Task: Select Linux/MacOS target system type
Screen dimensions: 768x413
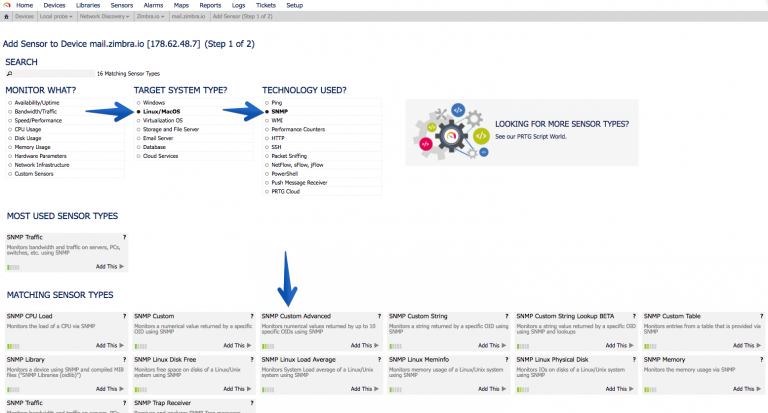Action: tap(138, 112)
